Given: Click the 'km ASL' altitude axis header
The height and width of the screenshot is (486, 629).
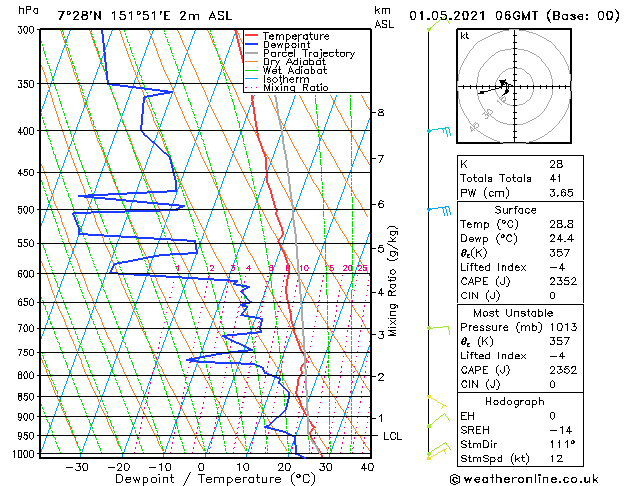Looking at the screenshot, I should pos(384,17).
